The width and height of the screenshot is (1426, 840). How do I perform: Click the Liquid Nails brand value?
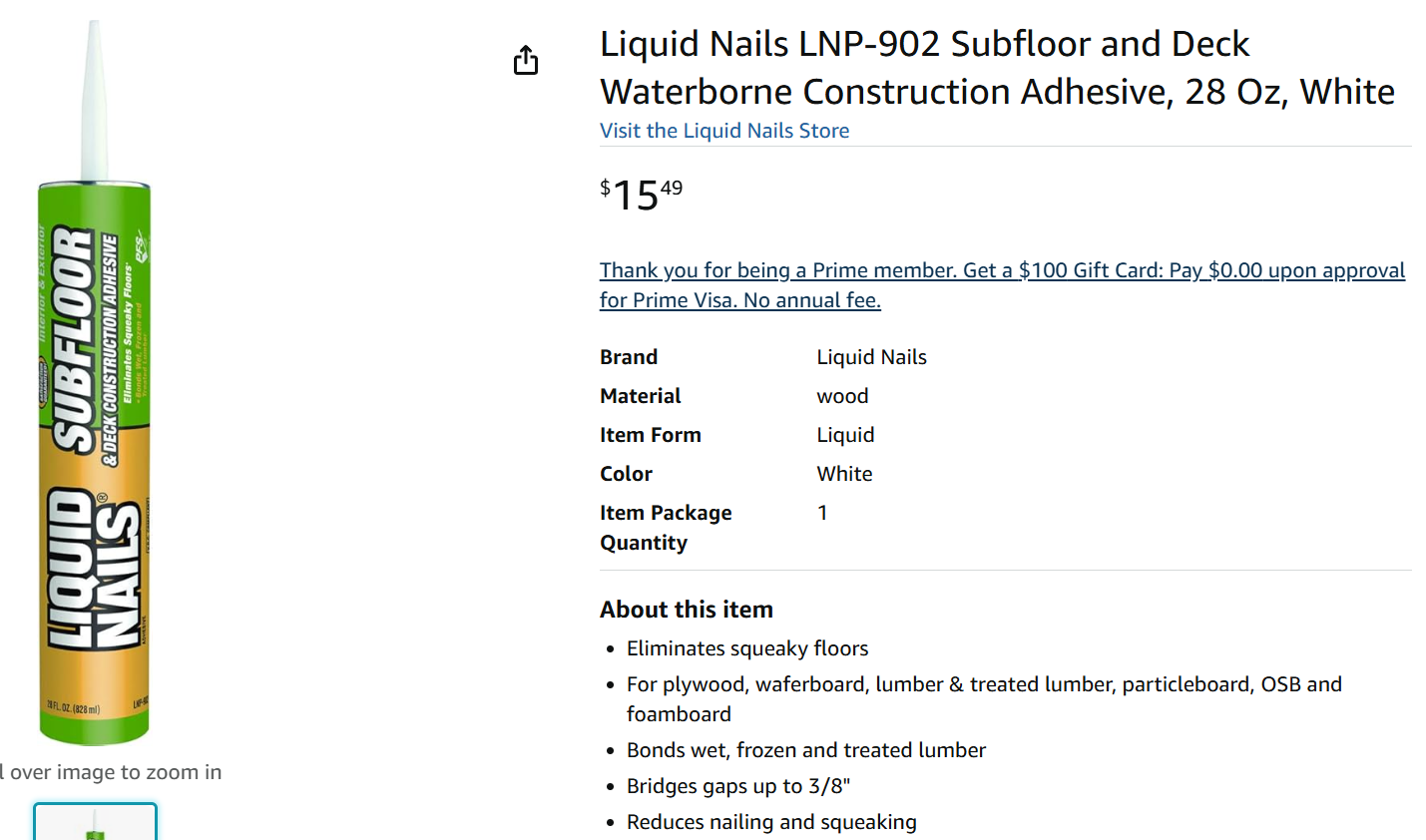coord(872,357)
